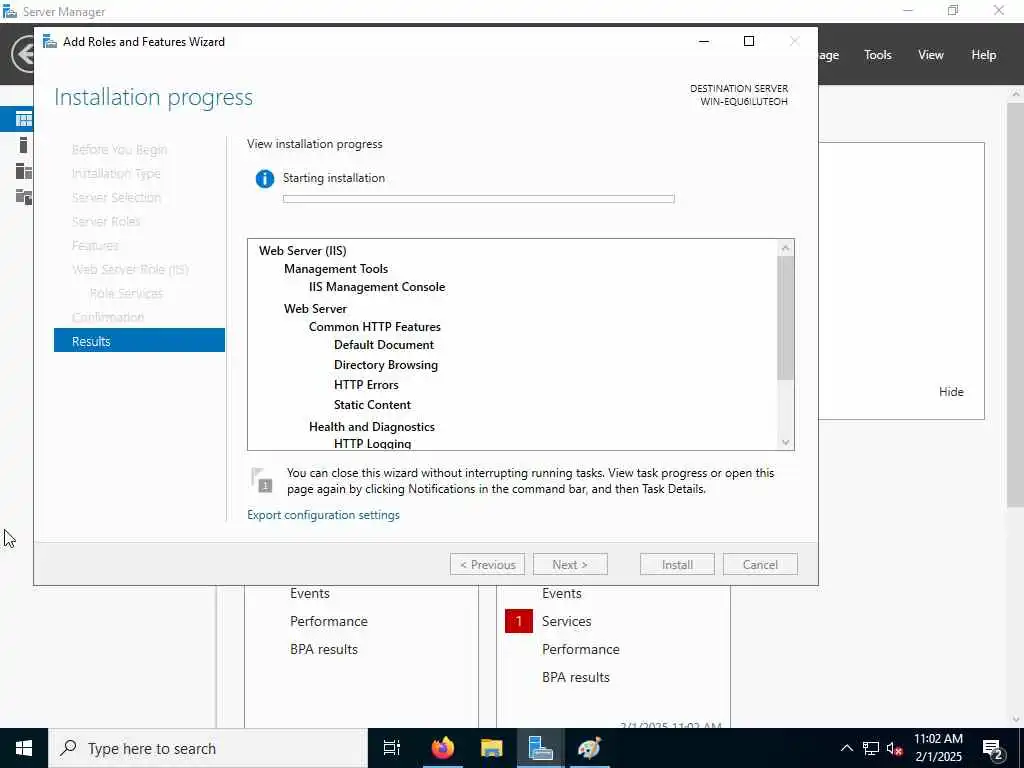Launch Firefox from the taskbar
The width and height of the screenshot is (1024, 768).
(x=443, y=748)
